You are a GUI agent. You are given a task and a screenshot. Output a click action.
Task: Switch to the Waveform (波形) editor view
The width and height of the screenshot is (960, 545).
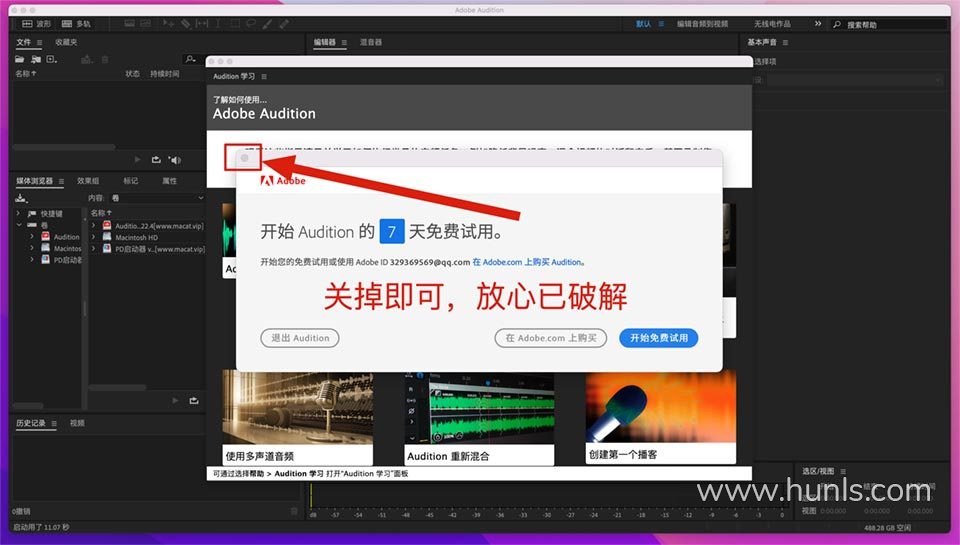[x=36, y=24]
